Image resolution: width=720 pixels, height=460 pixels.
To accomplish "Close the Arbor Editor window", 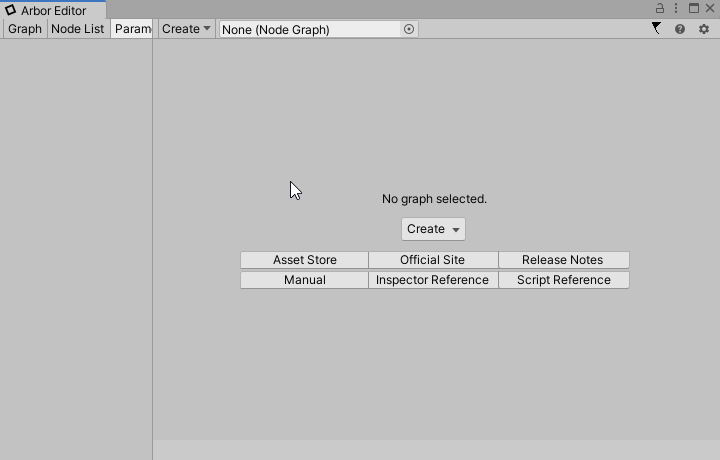I will pyautogui.click(x=710, y=9).
